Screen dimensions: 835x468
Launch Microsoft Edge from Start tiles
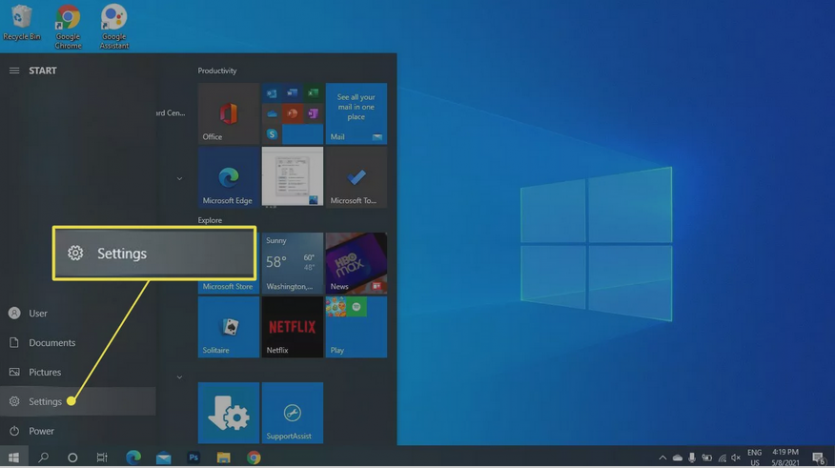coord(228,177)
